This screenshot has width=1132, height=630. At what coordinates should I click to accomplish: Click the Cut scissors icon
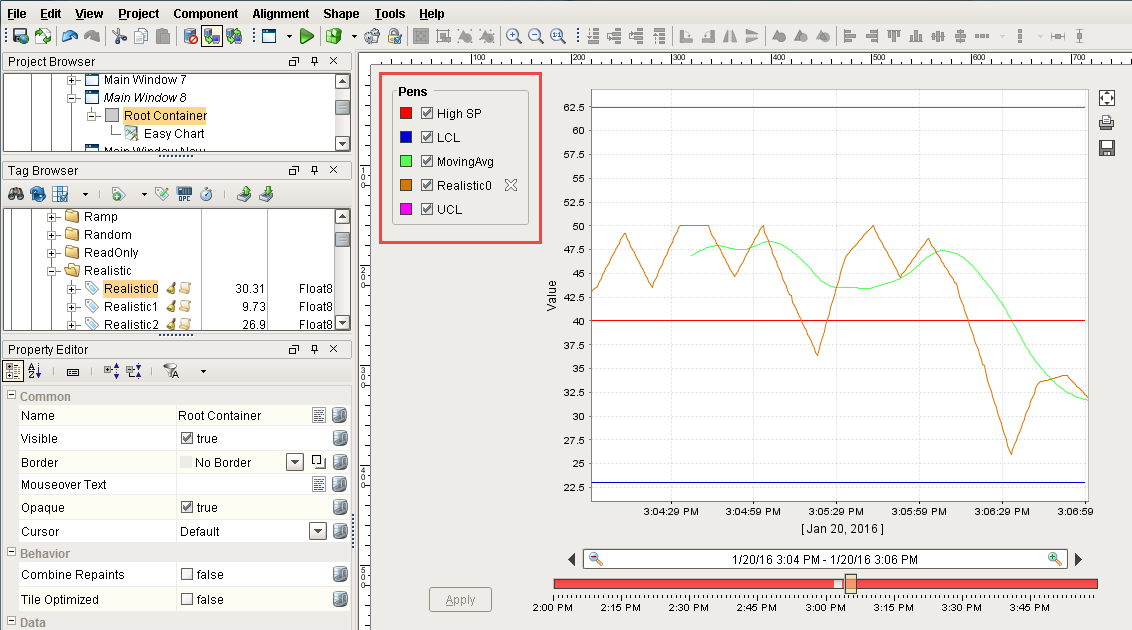click(119, 36)
